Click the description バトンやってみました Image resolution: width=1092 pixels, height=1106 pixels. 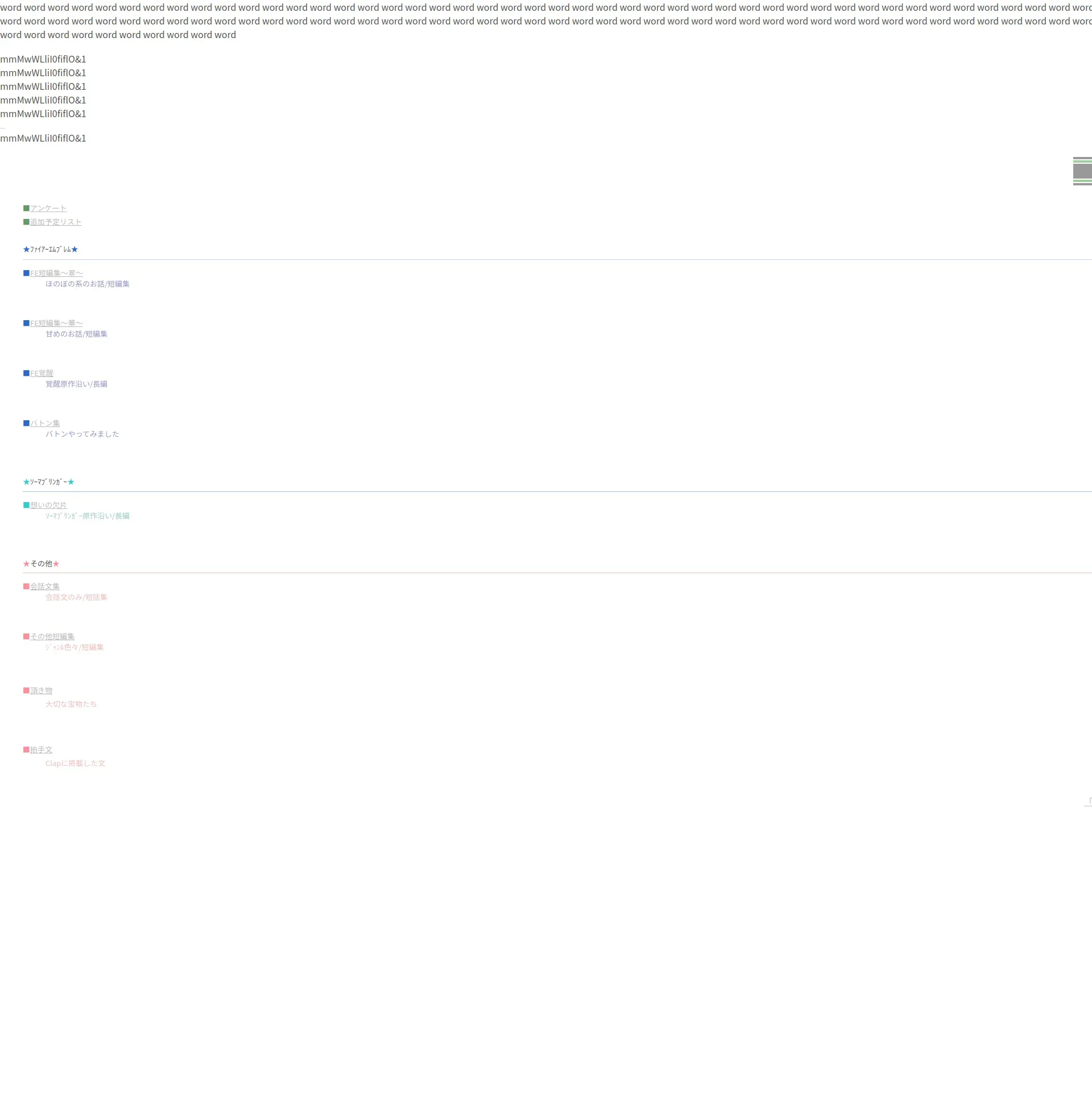[82, 434]
